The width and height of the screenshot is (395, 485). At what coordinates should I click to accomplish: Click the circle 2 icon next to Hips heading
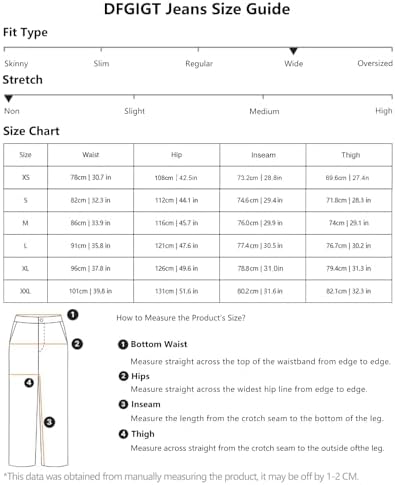123,376
